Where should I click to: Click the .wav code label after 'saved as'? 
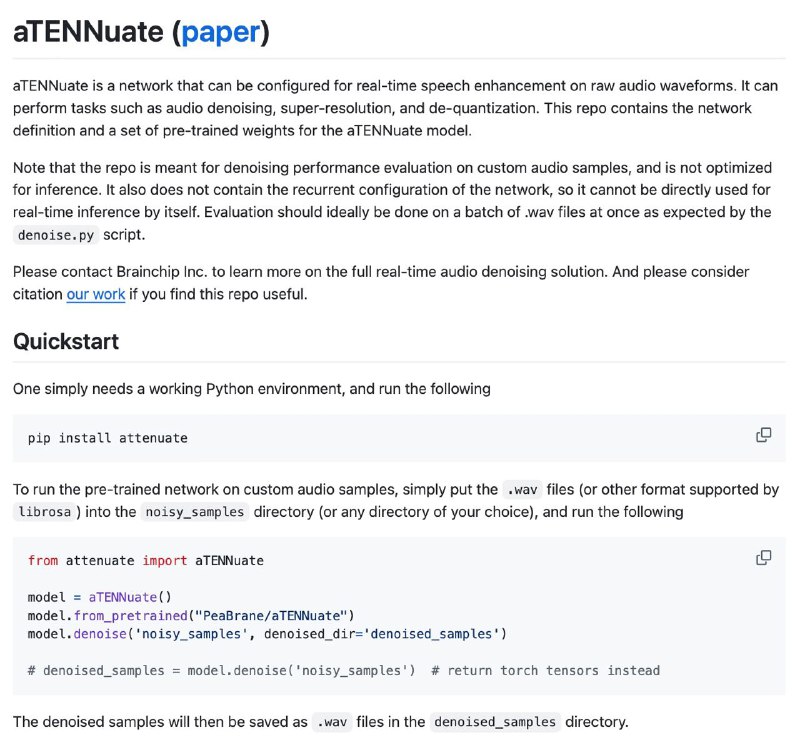point(332,722)
